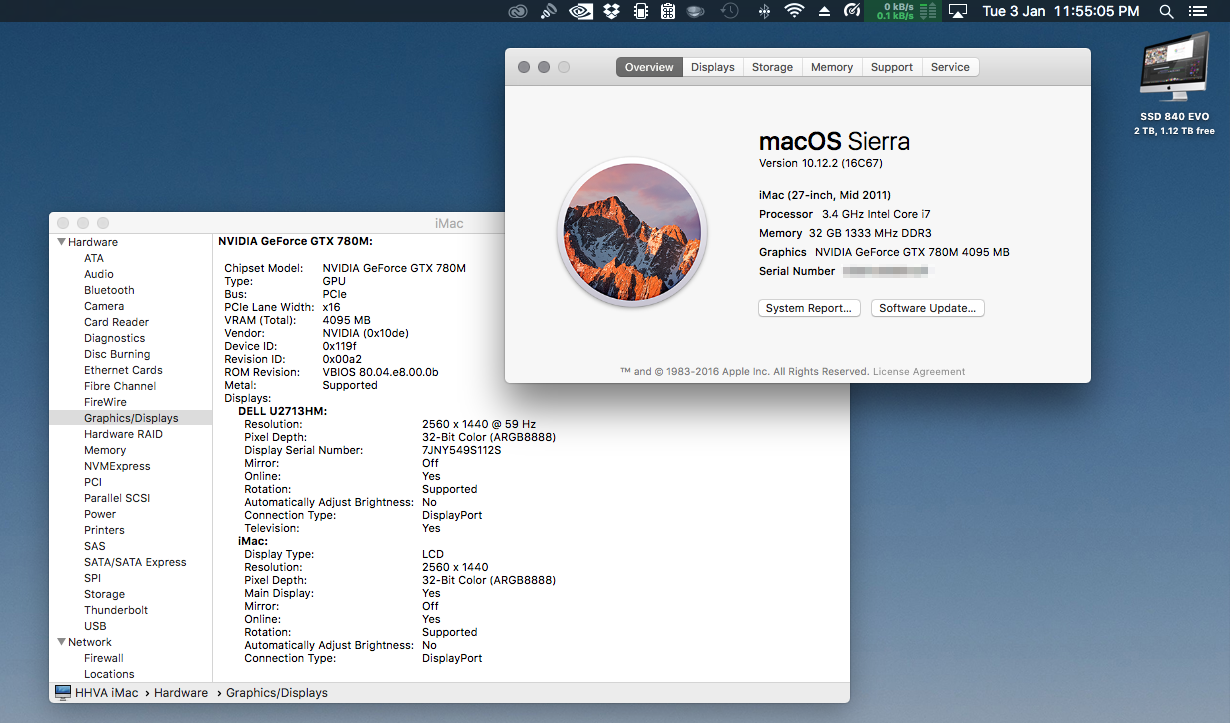The width and height of the screenshot is (1230, 723).
Task: Select USB in the sidebar
Action: (x=95, y=626)
